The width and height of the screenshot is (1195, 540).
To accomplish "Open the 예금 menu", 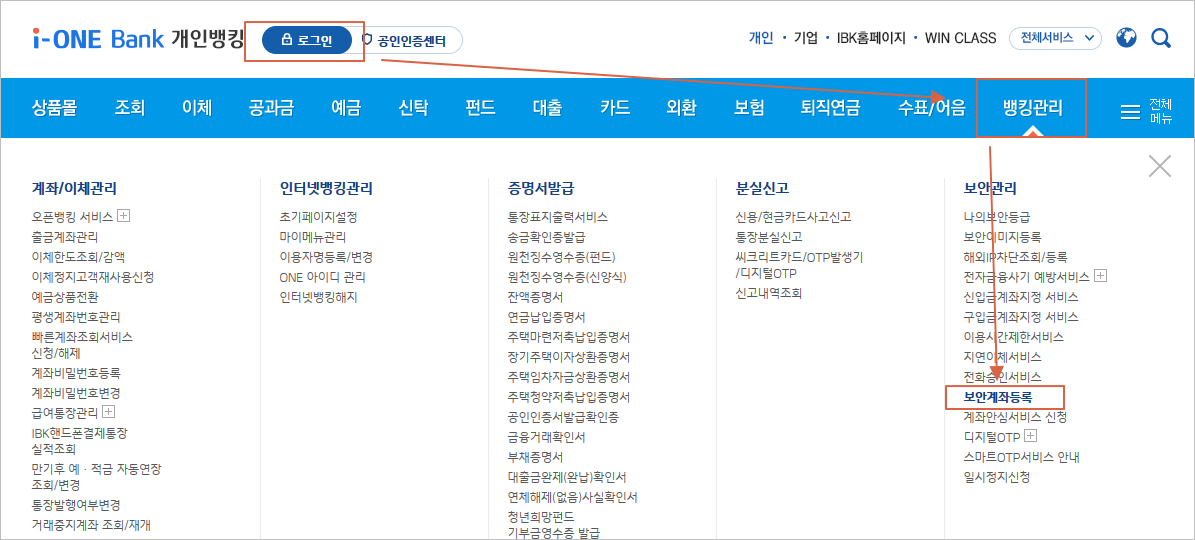I will (346, 108).
